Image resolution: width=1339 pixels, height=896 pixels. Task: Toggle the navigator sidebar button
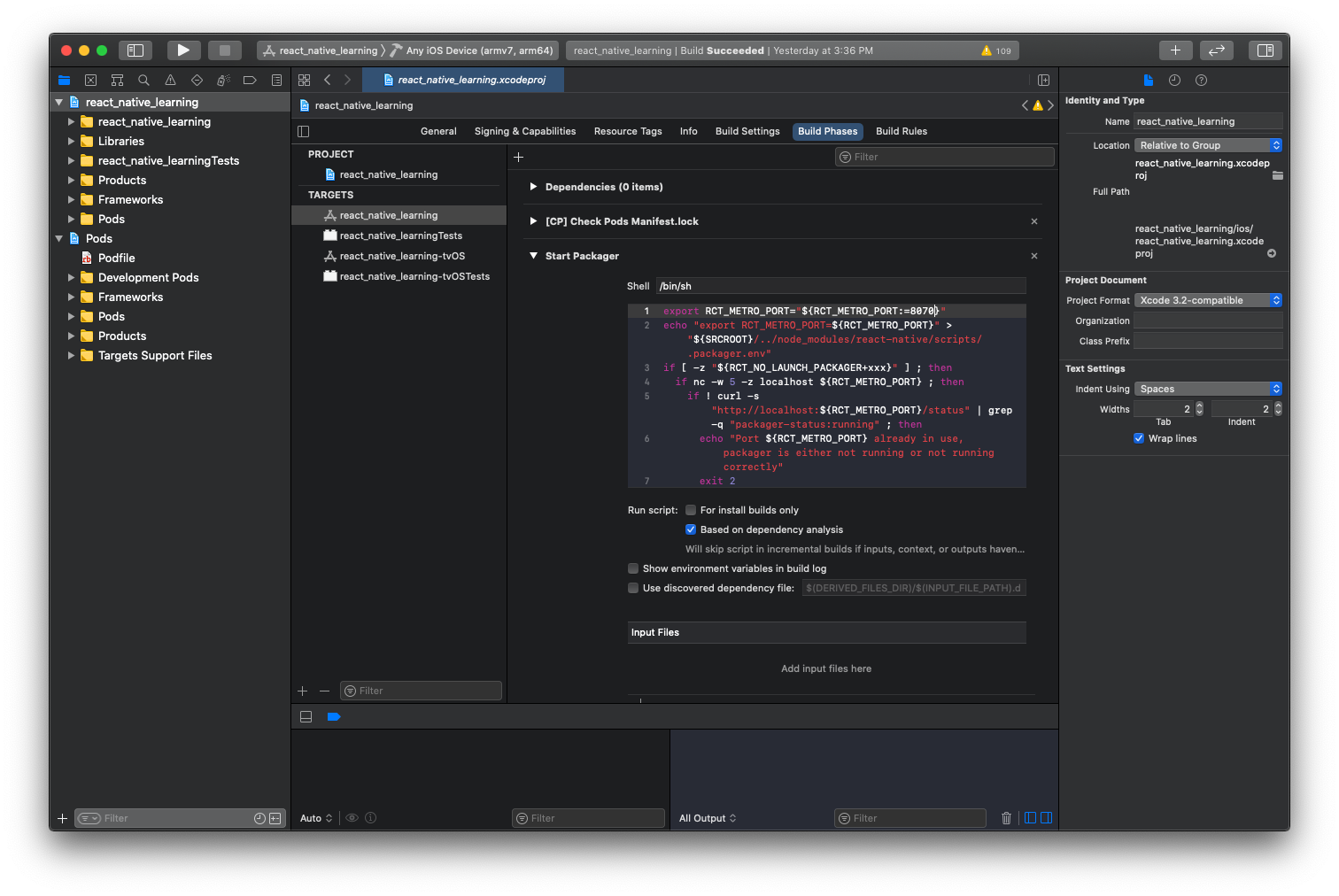point(135,50)
